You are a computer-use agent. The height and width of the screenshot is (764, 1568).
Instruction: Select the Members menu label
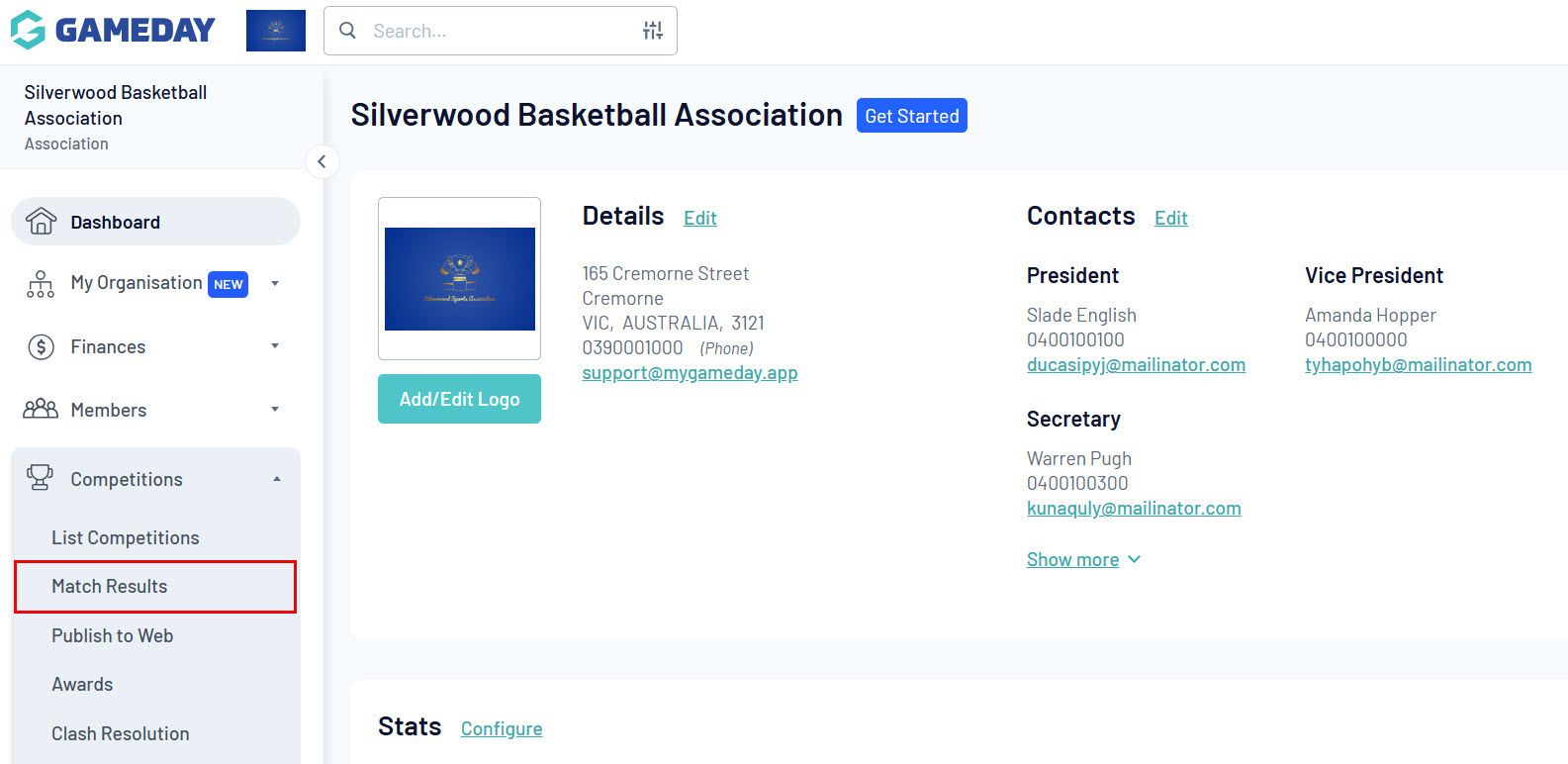point(109,410)
